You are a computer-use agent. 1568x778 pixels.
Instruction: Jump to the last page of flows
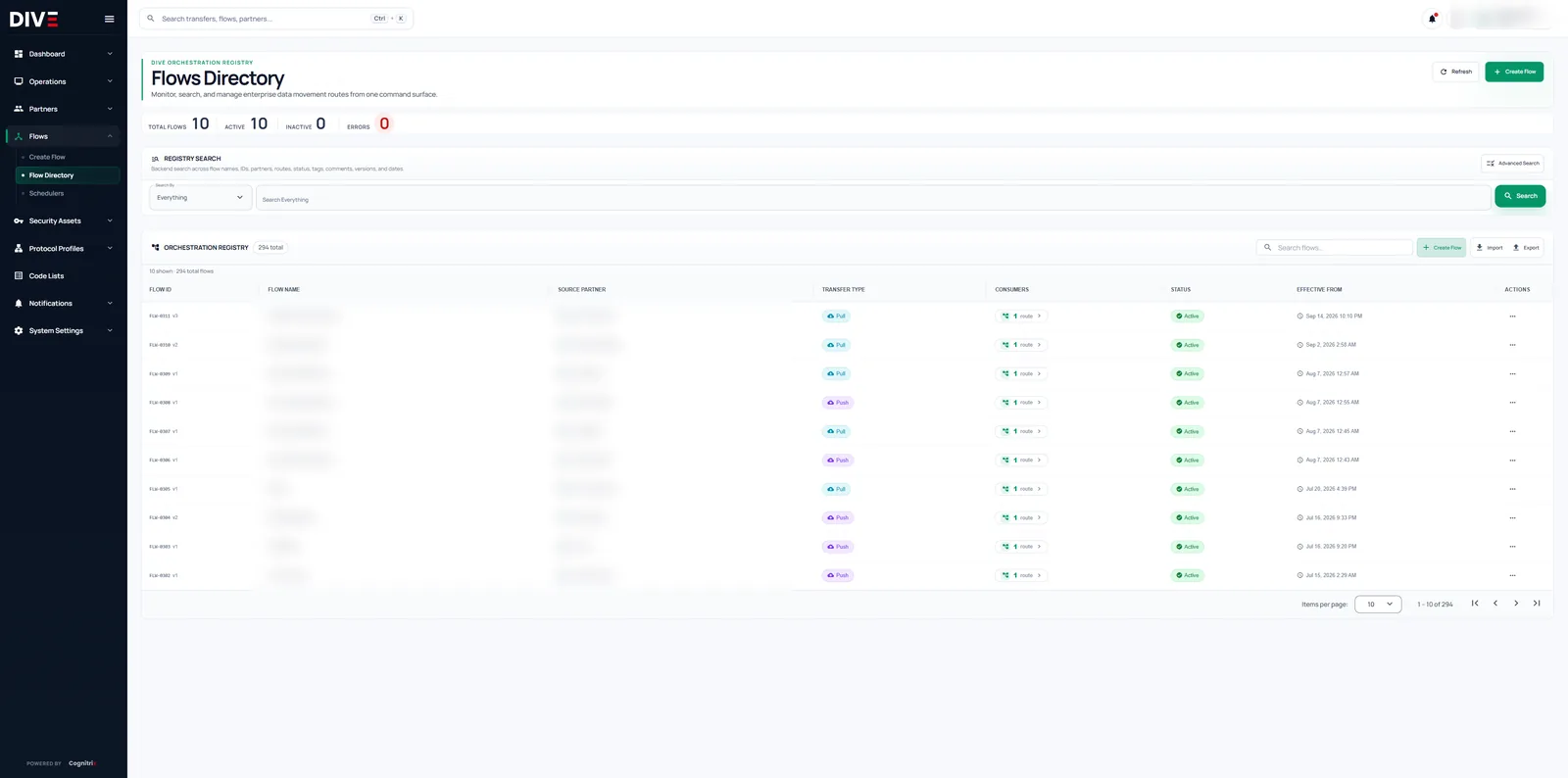point(1537,604)
